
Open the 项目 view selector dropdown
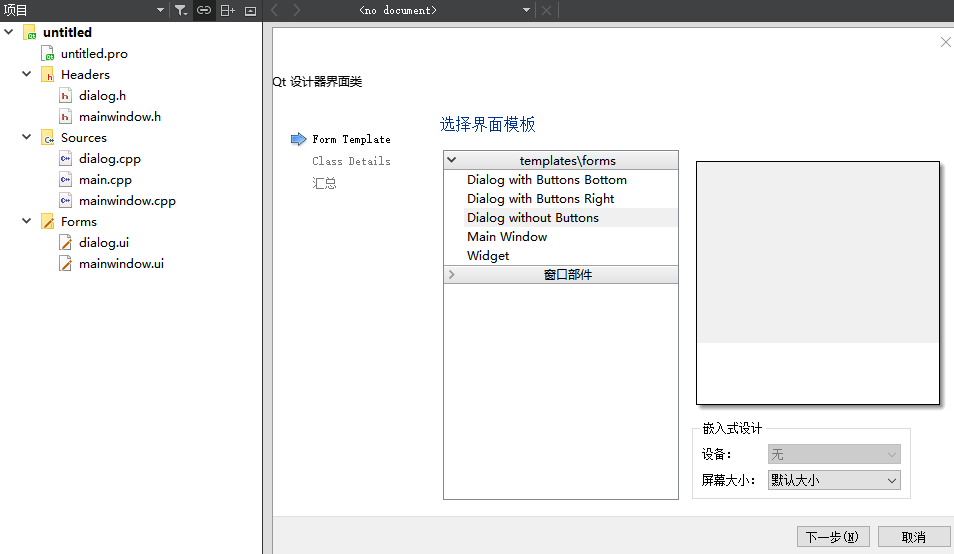point(160,10)
